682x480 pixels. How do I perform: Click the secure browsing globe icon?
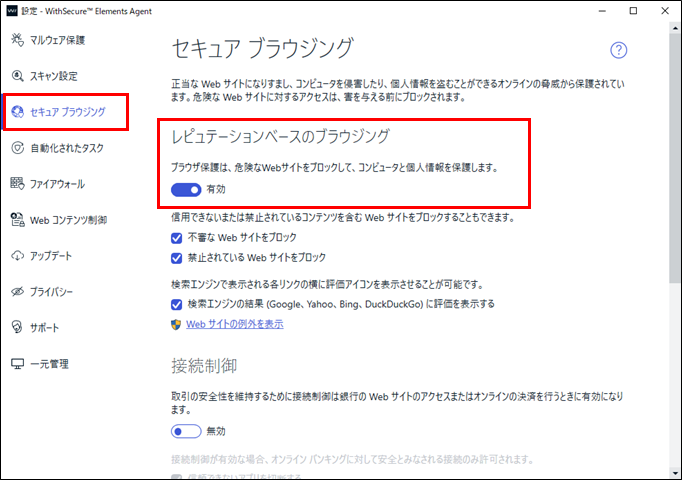17,112
